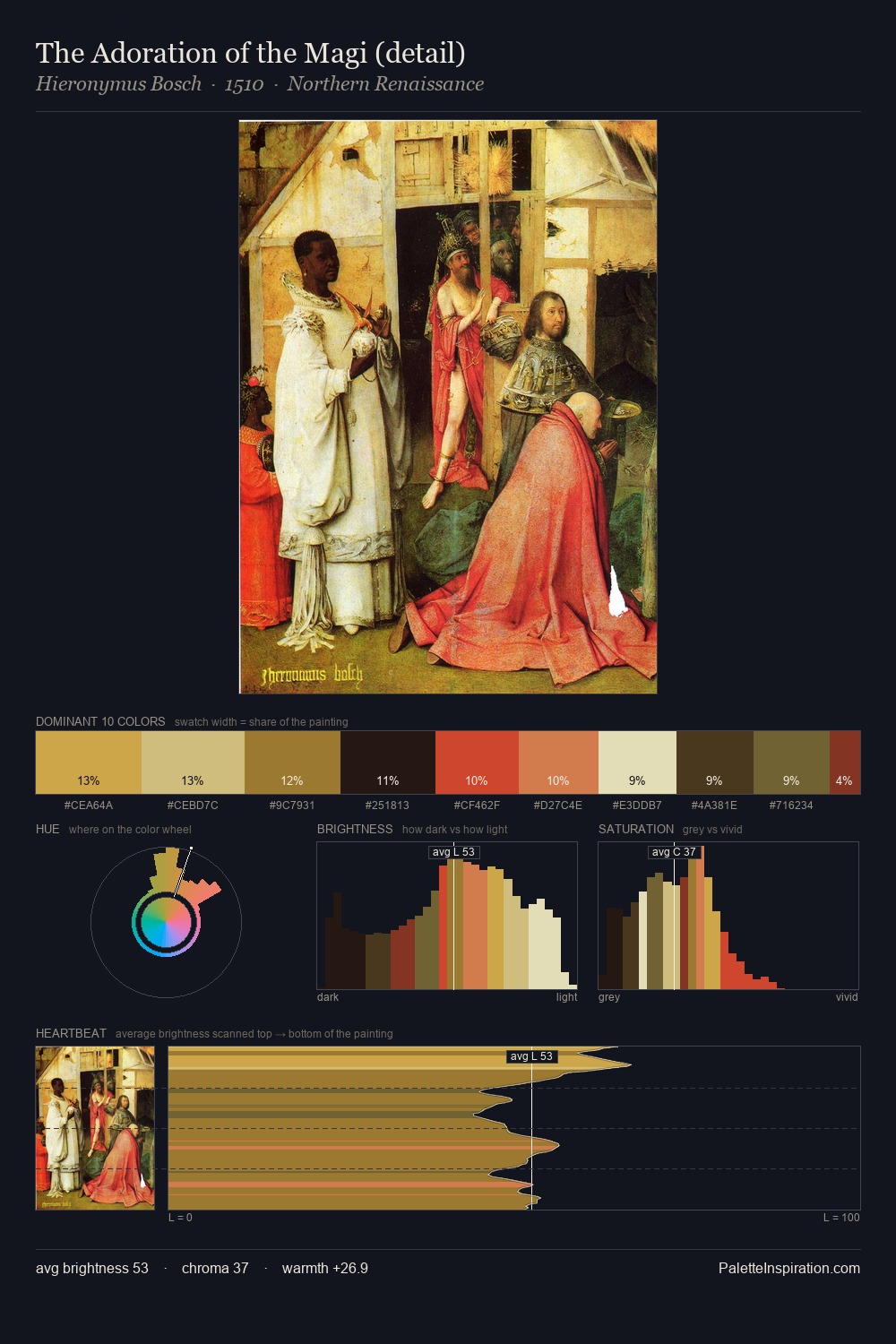This screenshot has height=1344, width=896.
Task: Click the hue color wheel chart
Action: 166,922
